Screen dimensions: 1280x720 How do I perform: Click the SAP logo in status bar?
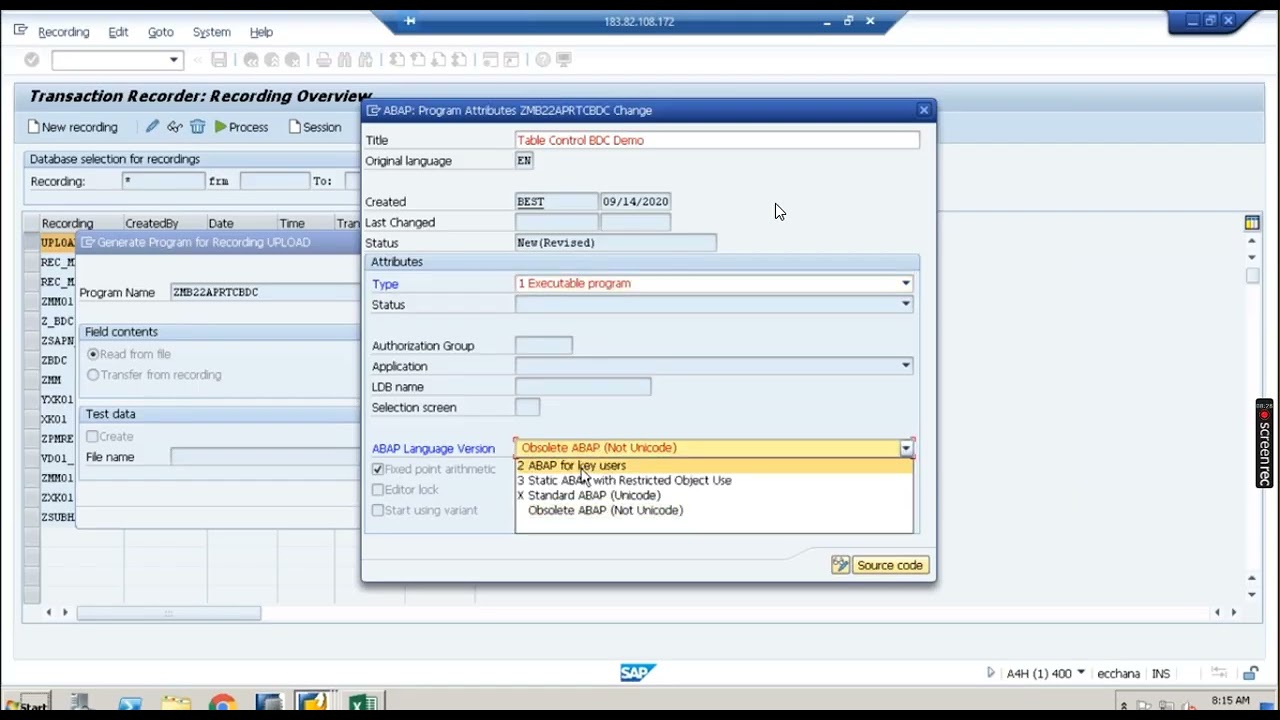pyautogui.click(x=637, y=673)
